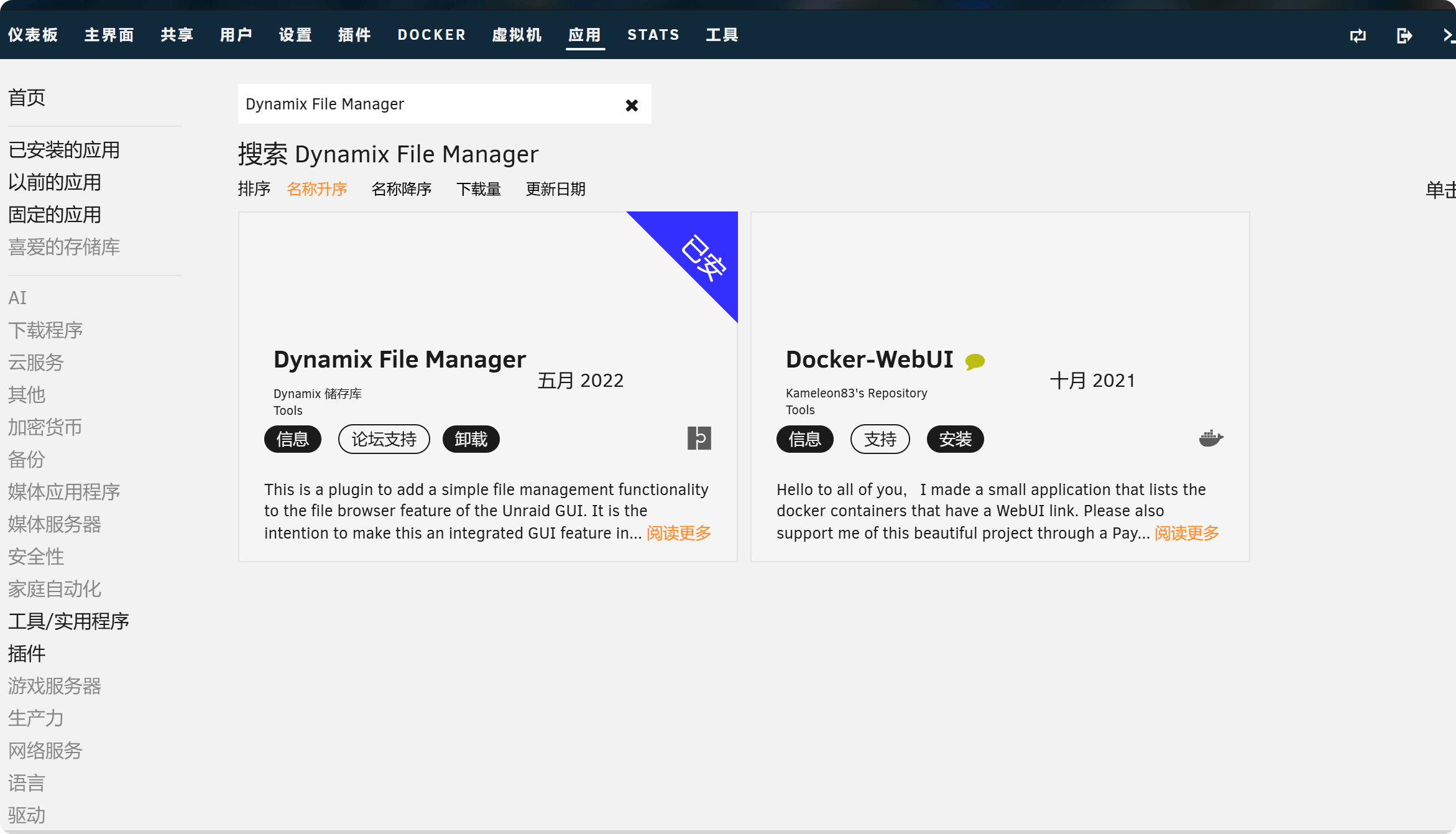Image resolution: width=1456 pixels, height=834 pixels.
Task: Expand 阅读更多 on Dynamix File Manager description
Action: [678, 533]
